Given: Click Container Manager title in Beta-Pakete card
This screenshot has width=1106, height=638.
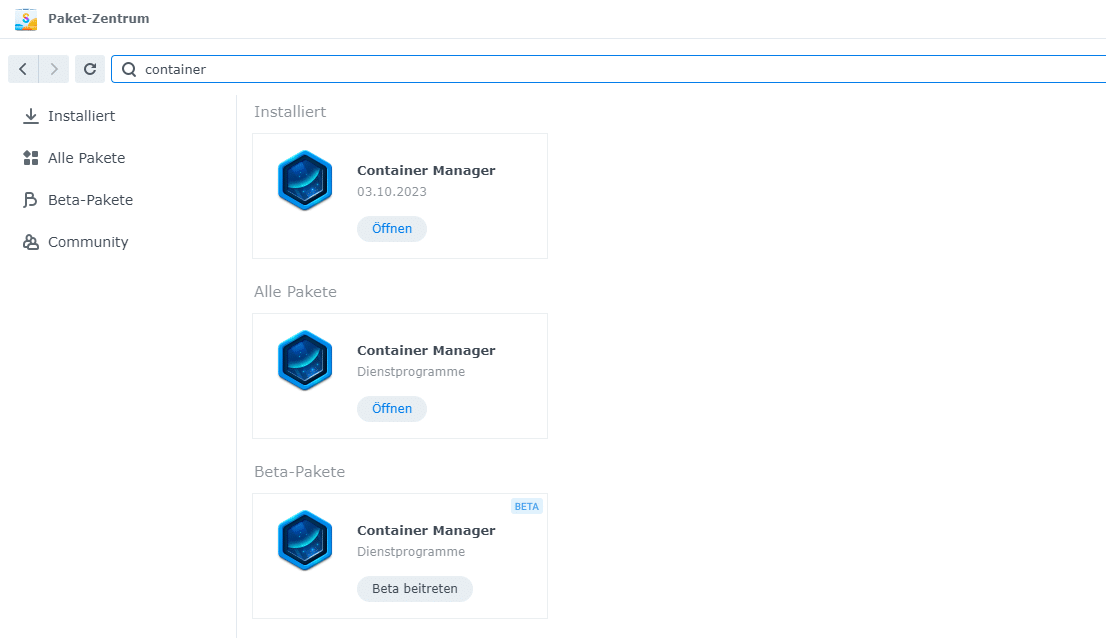Looking at the screenshot, I should click(x=426, y=530).
